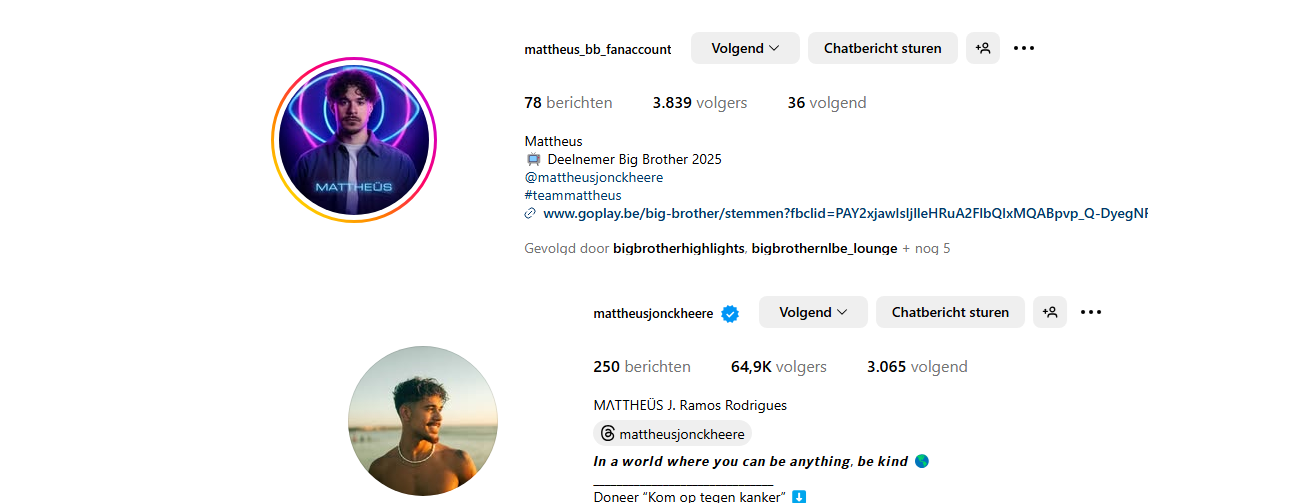The width and height of the screenshot is (1314, 503).
Task: View 3.839 volgers list
Action: tap(700, 103)
